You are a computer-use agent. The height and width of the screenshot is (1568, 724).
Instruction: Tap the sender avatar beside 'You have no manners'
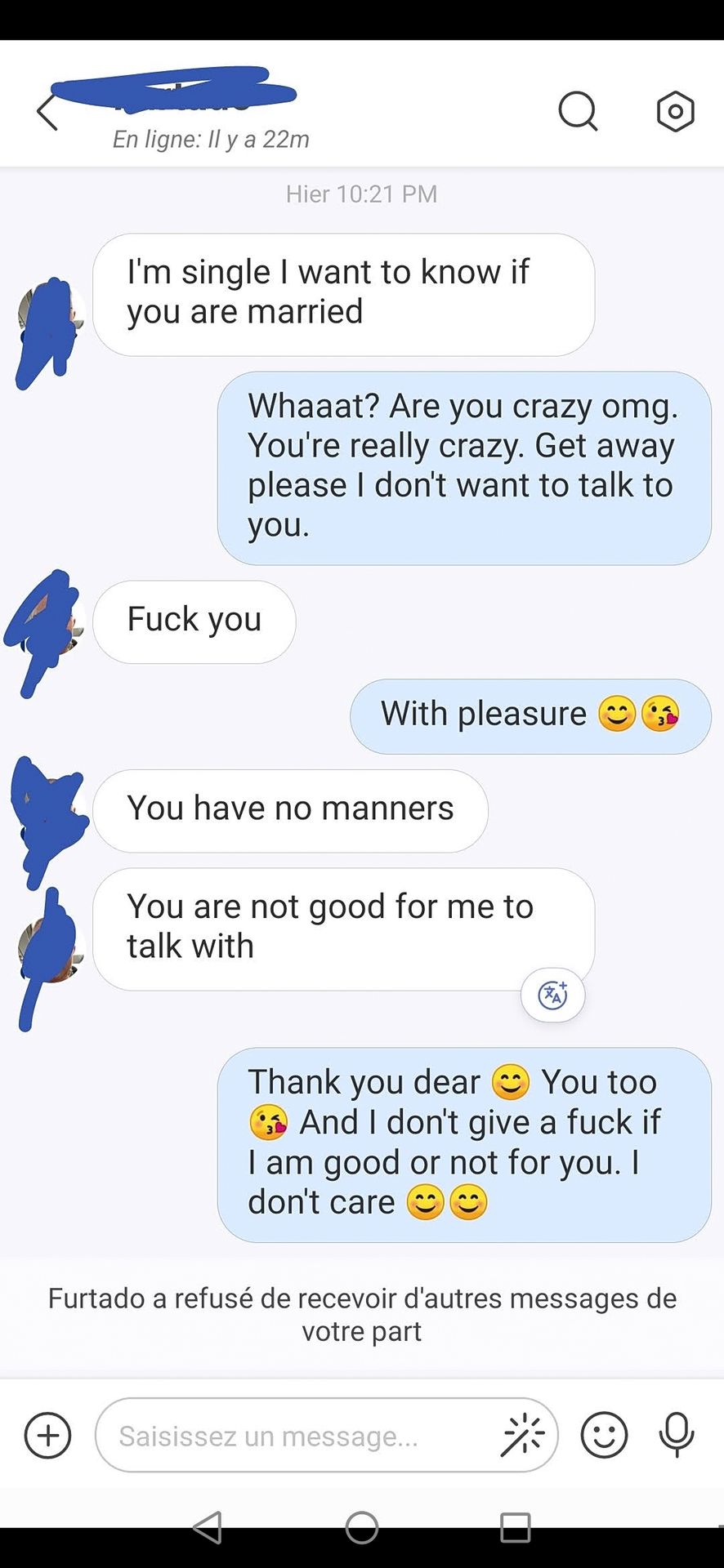coord(51,811)
